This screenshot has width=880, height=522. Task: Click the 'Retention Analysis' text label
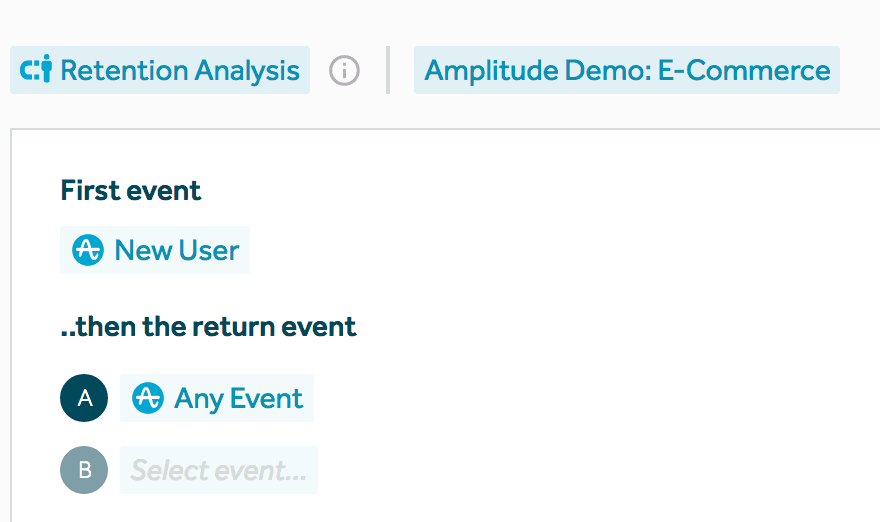180,71
